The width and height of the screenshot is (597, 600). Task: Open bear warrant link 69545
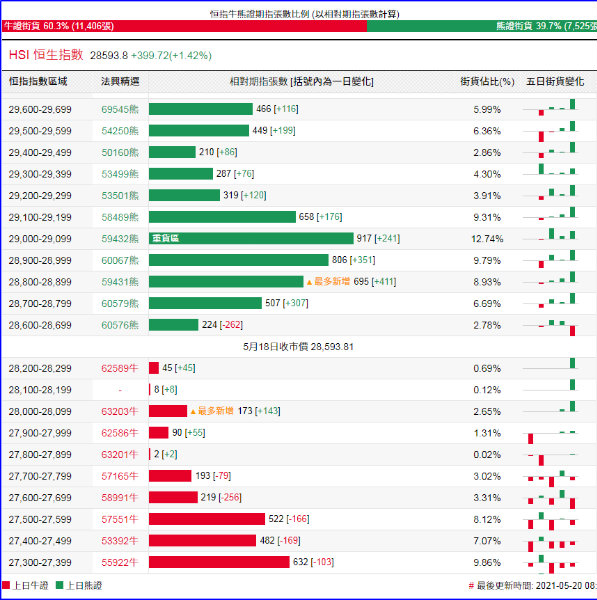click(120, 109)
